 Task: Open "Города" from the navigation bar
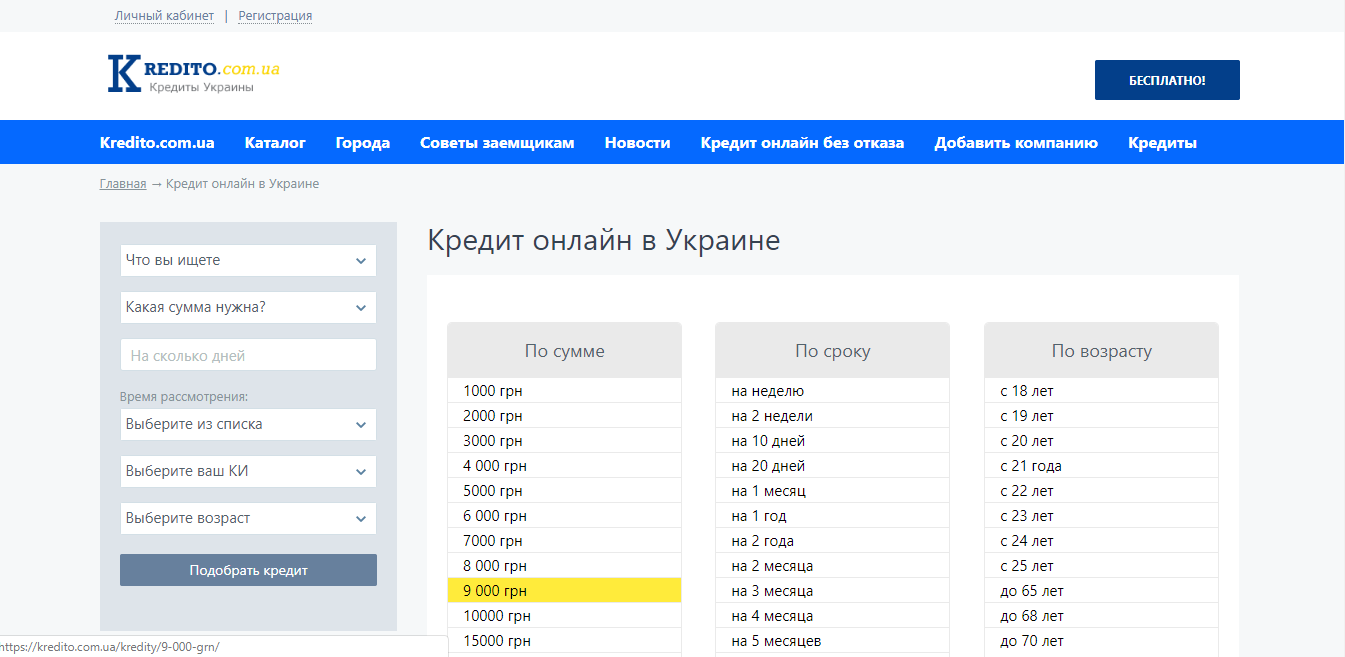point(362,142)
